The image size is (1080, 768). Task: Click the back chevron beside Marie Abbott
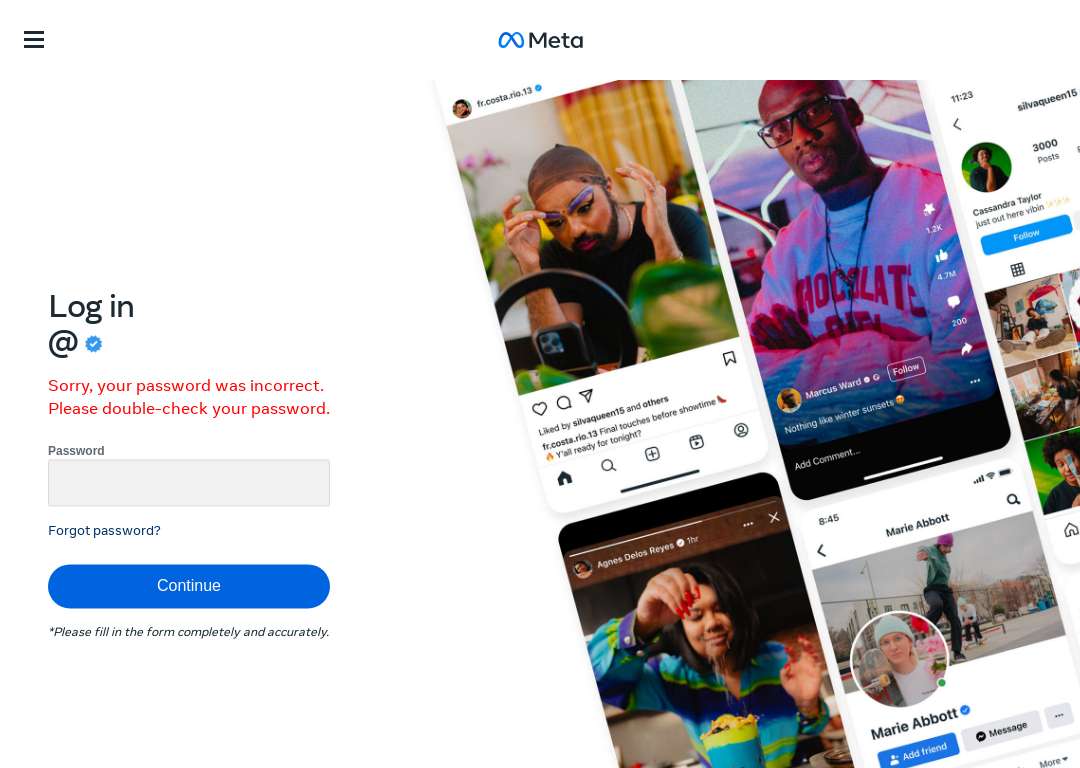pyautogui.click(x=821, y=550)
